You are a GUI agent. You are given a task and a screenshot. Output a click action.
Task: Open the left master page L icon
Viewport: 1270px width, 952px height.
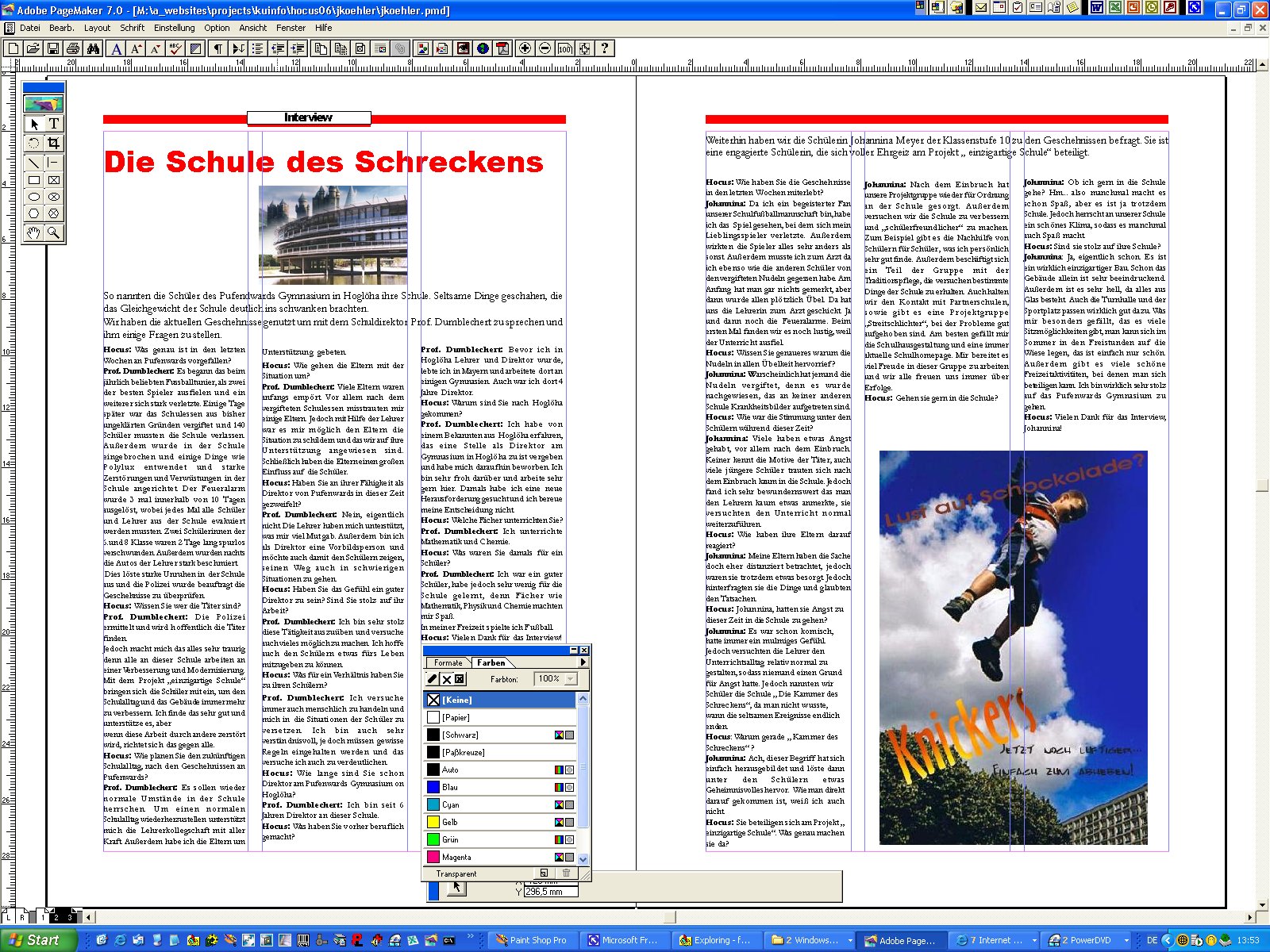tap(8, 917)
